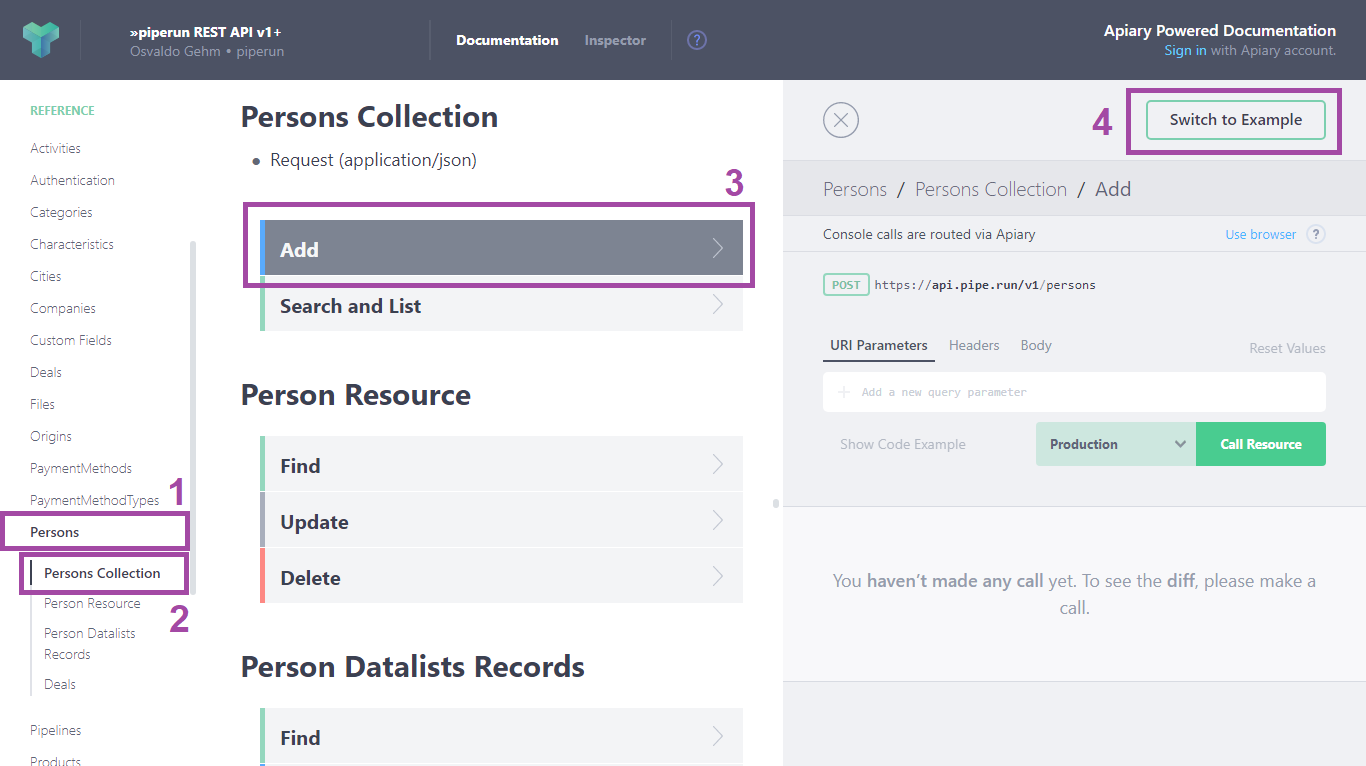Open Activities in the reference sidebar
The width and height of the screenshot is (1366, 766).
tap(55, 148)
